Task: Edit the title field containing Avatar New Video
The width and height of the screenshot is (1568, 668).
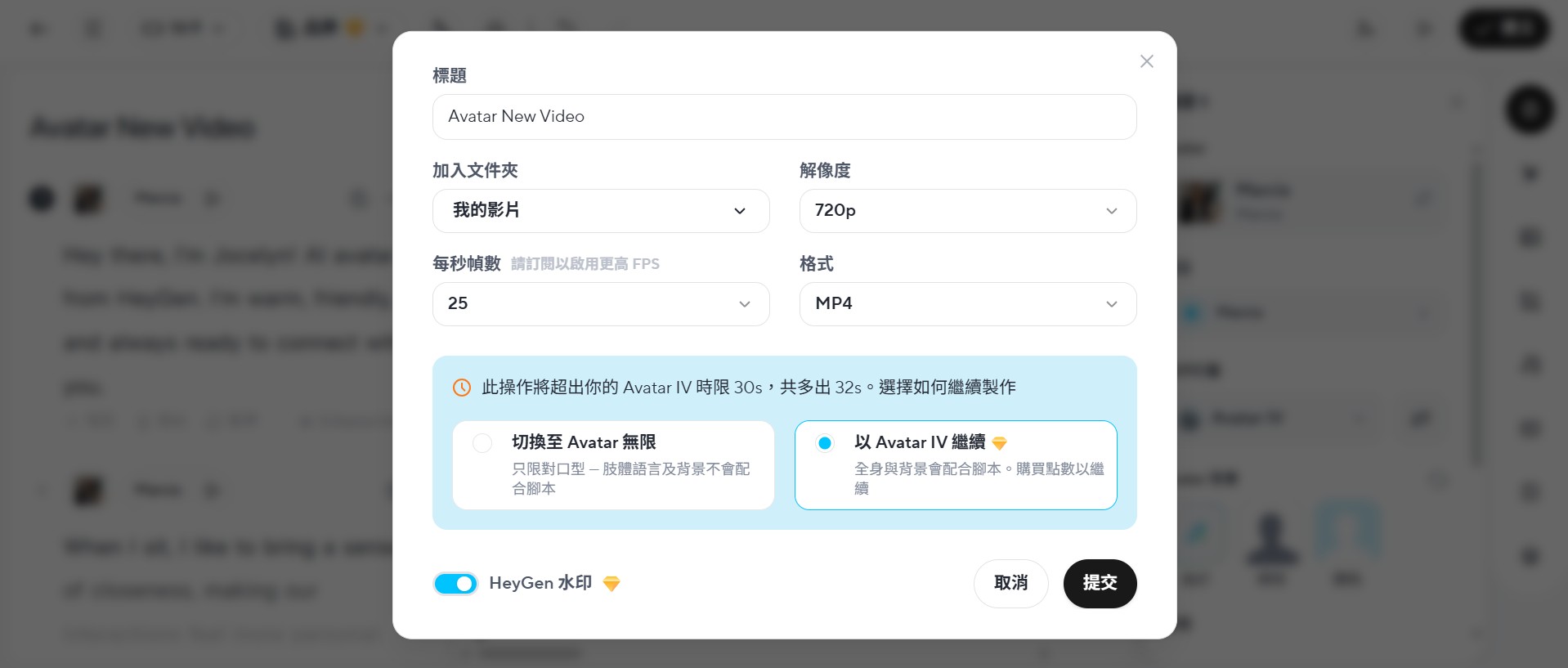Action: click(x=784, y=117)
